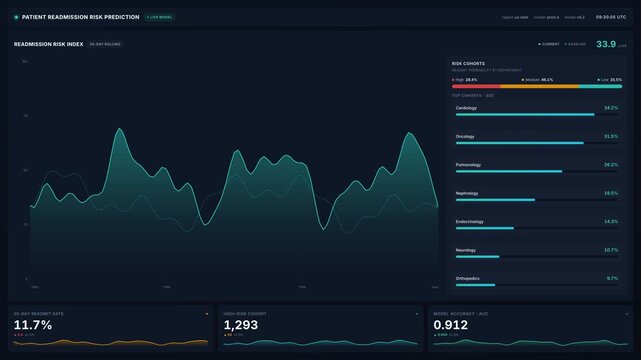Click the LIVE MODEL badge

159,17
